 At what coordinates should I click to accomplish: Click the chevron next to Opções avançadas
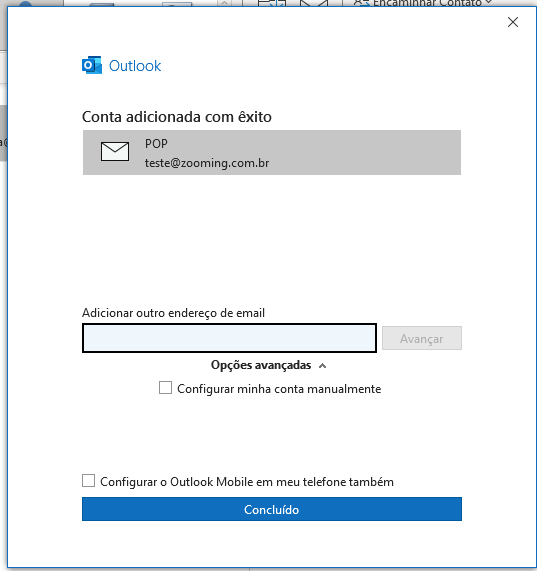(322, 366)
